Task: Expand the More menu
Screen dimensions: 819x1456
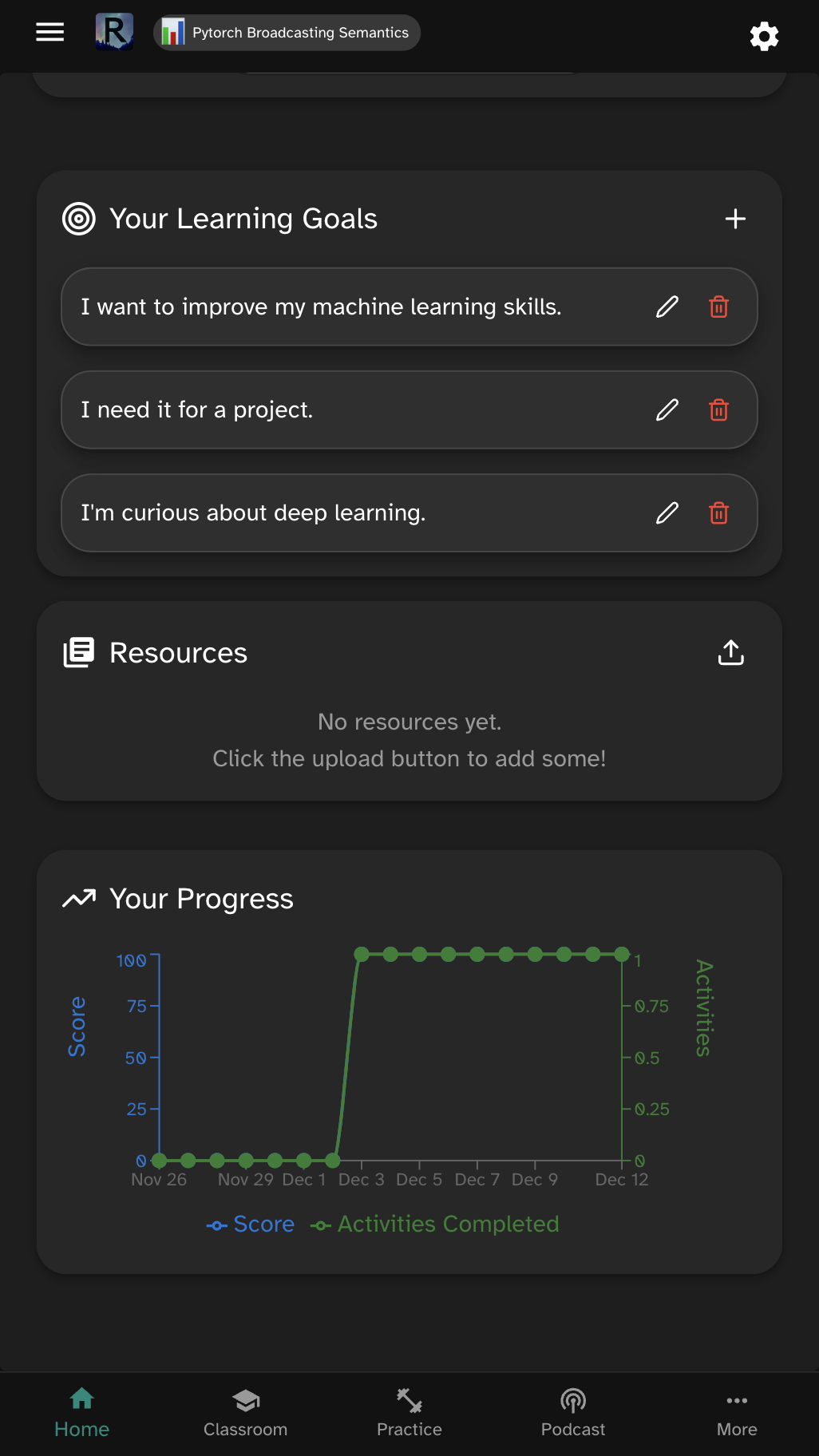Action: [x=737, y=1412]
